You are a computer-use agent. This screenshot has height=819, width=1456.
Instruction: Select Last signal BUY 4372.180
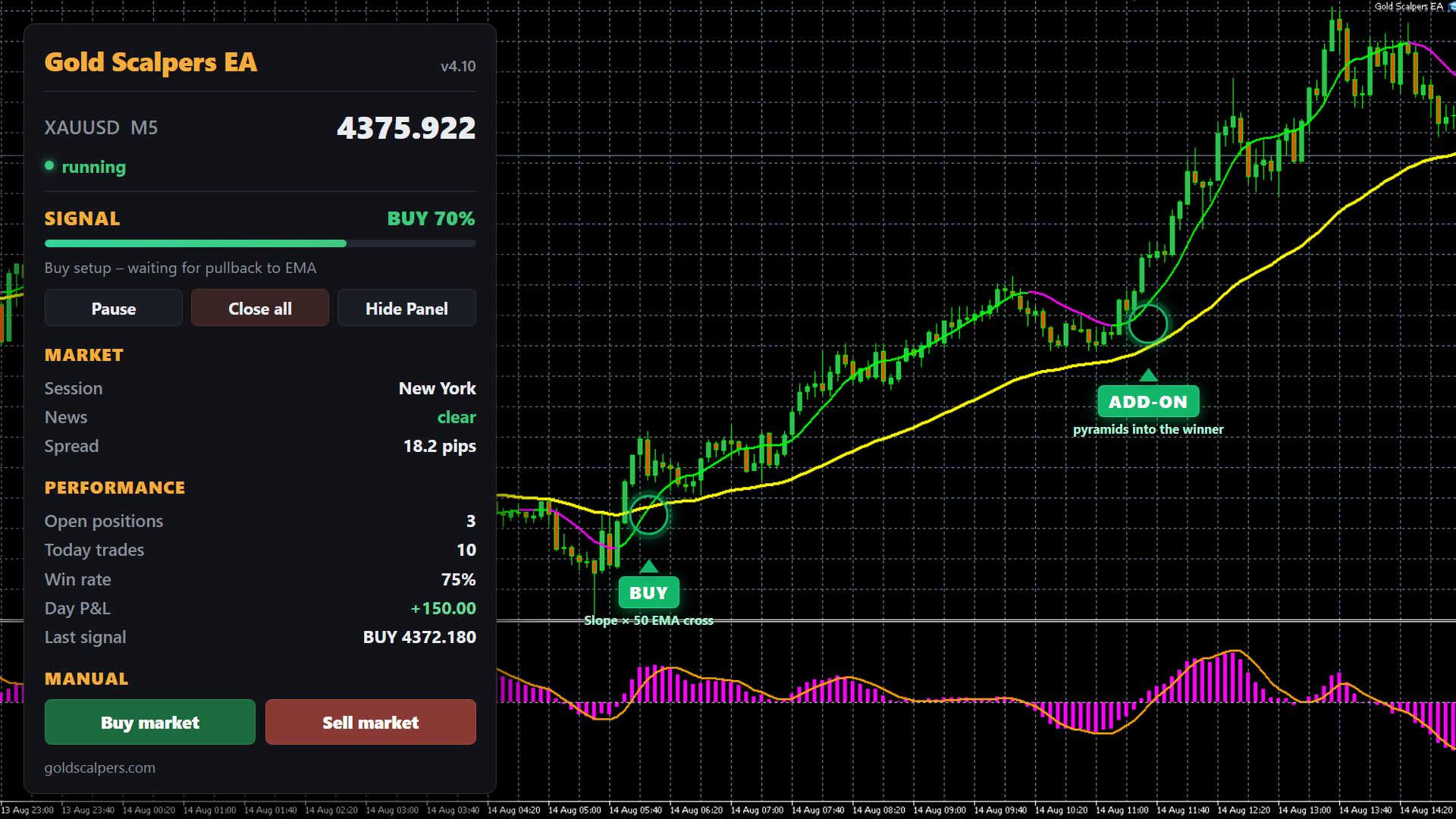pyautogui.click(x=419, y=637)
